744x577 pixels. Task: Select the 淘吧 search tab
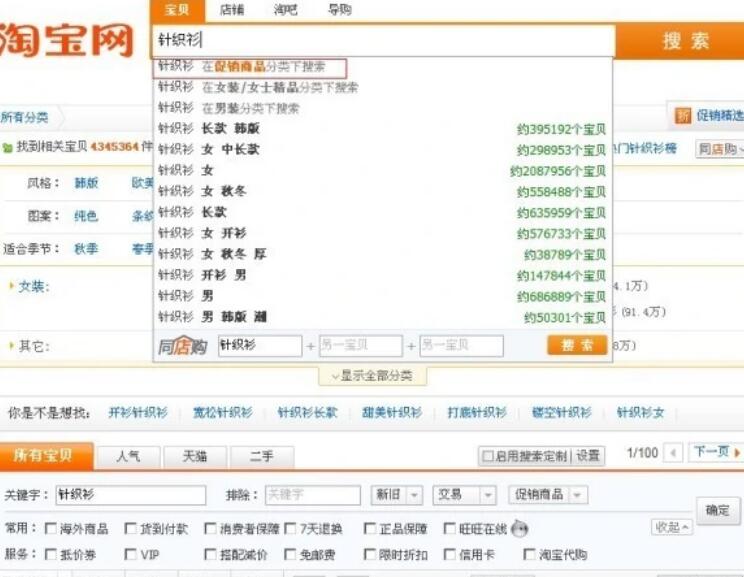[286, 10]
